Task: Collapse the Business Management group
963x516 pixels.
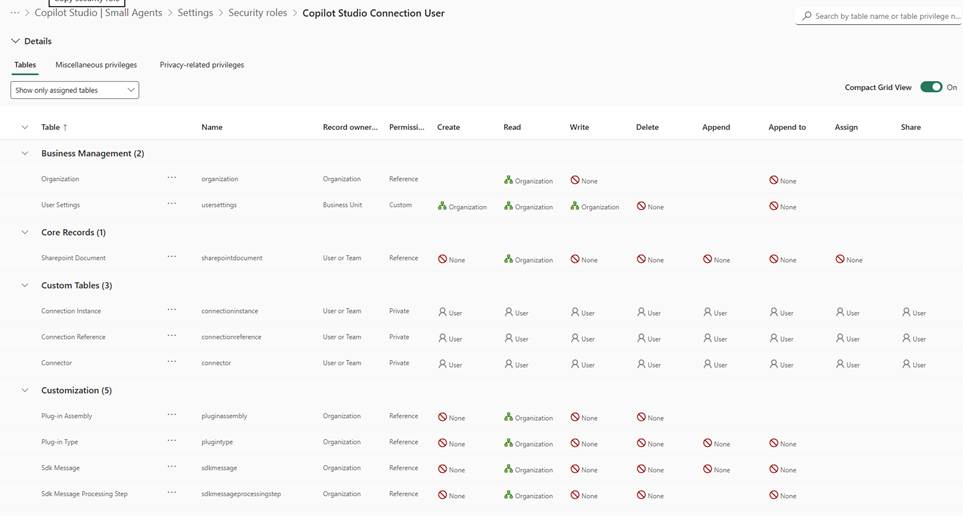Action: point(25,154)
